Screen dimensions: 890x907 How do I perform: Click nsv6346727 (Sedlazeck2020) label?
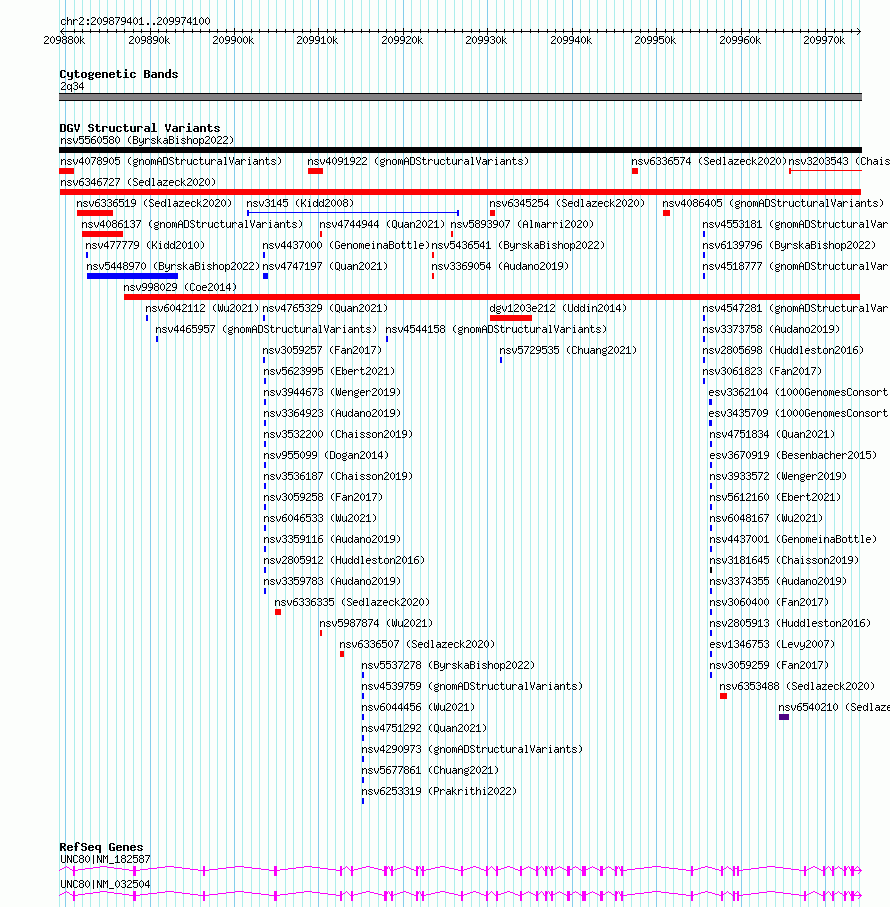coord(138,182)
